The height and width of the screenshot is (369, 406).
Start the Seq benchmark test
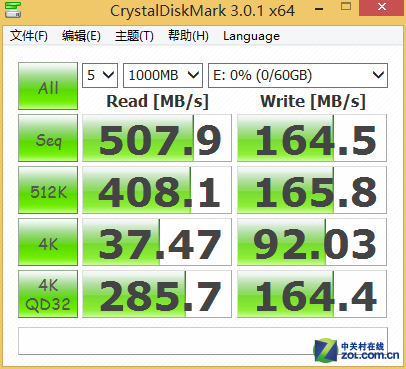coord(48,138)
